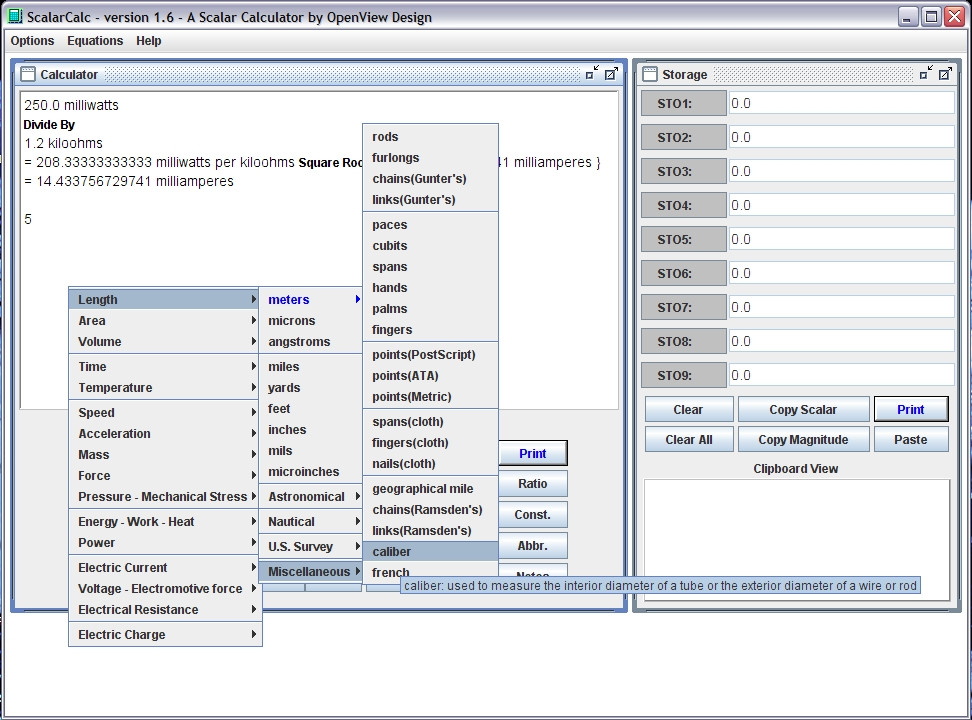
Task: Click the Const. button
Action: point(532,515)
